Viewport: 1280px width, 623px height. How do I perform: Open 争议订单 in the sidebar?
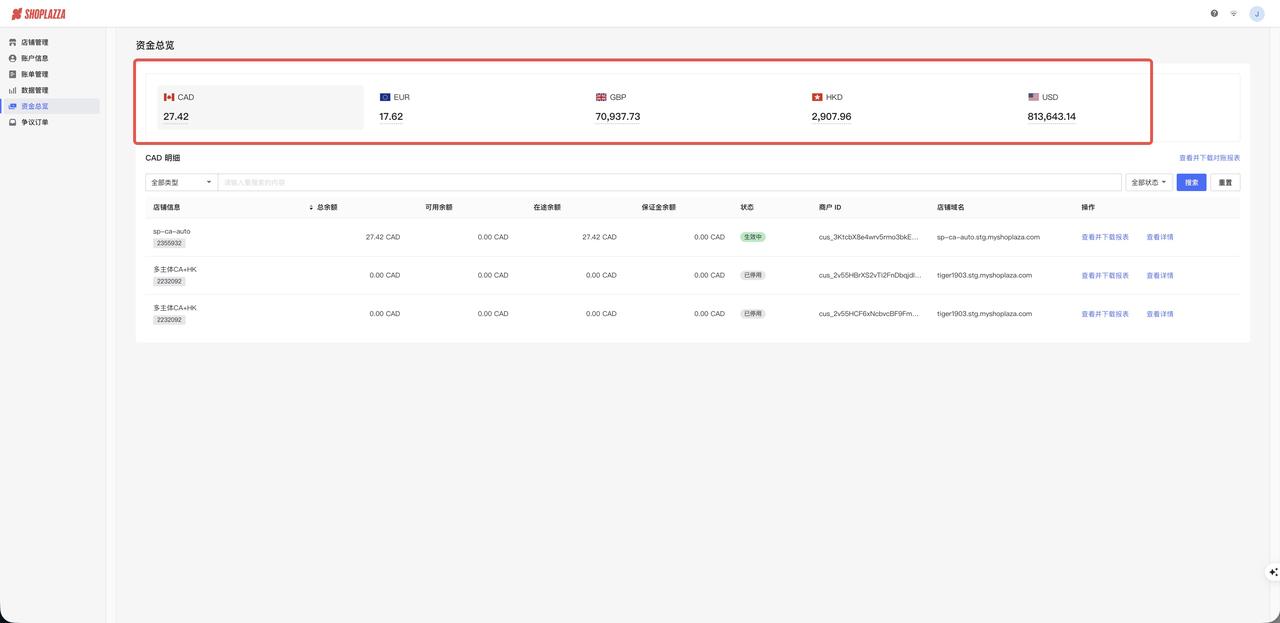coord(52,122)
